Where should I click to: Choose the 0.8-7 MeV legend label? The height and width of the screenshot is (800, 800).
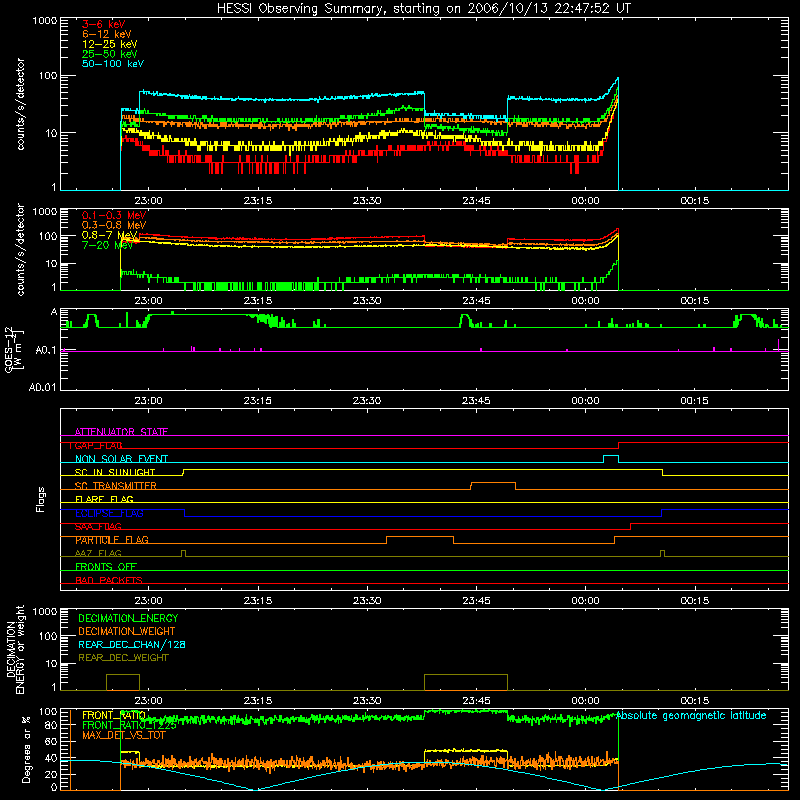pyautogui.click(x=108, y=235)
